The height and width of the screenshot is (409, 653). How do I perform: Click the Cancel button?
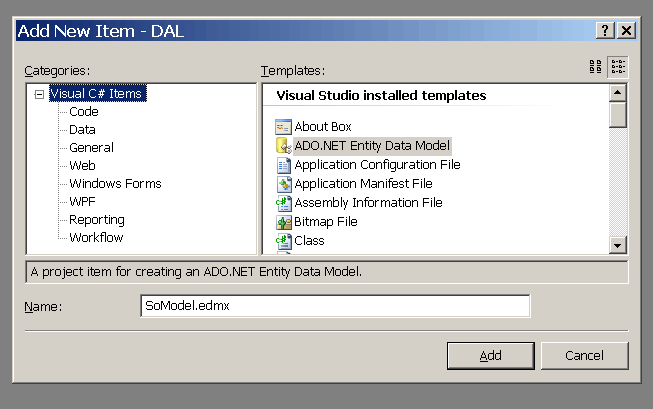[x=584, y=356]
